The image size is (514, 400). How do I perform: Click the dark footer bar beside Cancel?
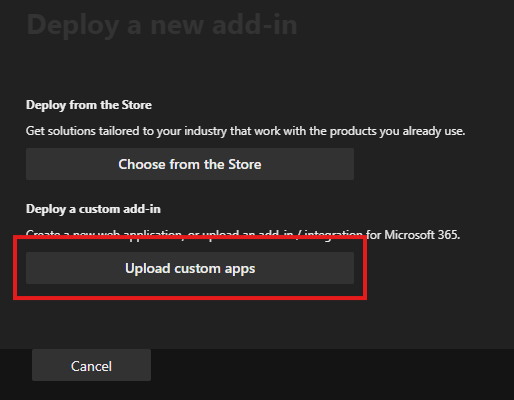[x=332, y=374]
